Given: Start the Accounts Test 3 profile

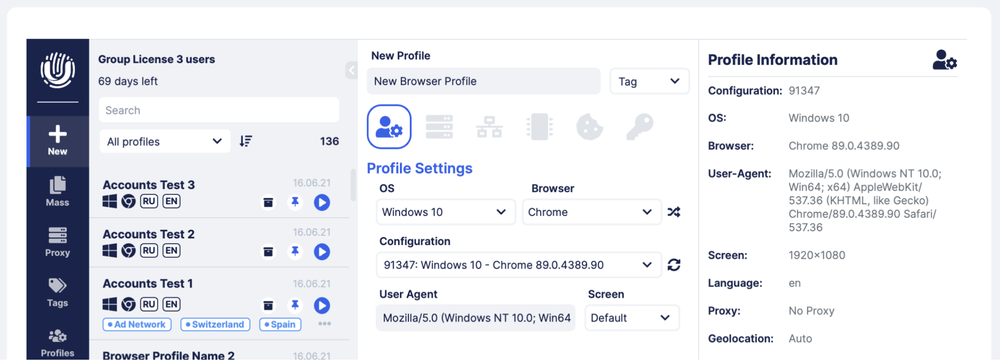Looking at the screenshot, I should [x=321, y=202].
